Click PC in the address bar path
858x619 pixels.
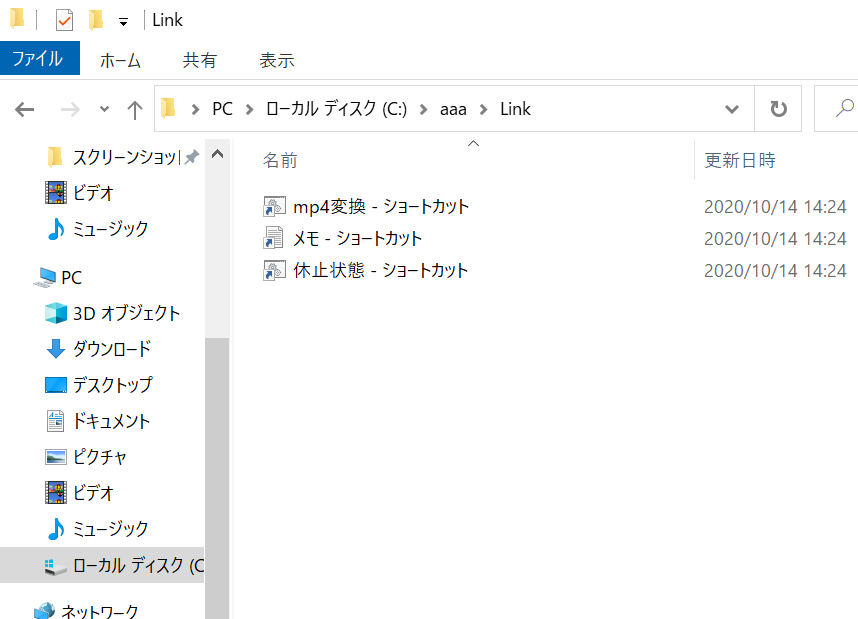point(222,109)
